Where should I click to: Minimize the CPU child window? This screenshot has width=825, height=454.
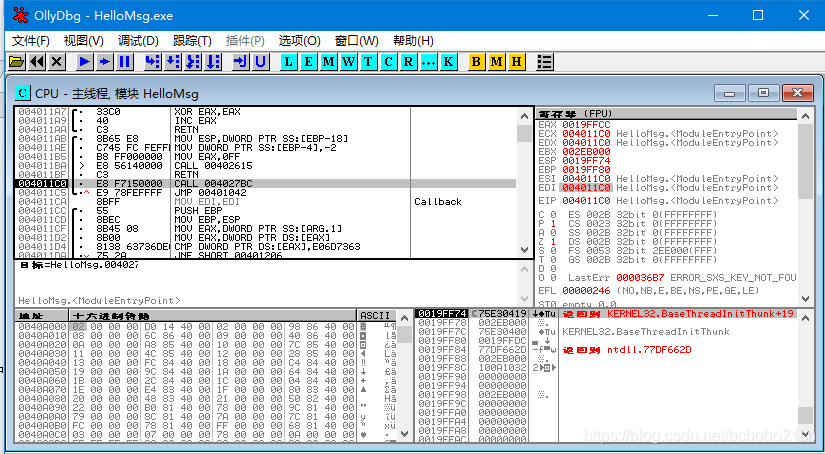pos(729,93)
